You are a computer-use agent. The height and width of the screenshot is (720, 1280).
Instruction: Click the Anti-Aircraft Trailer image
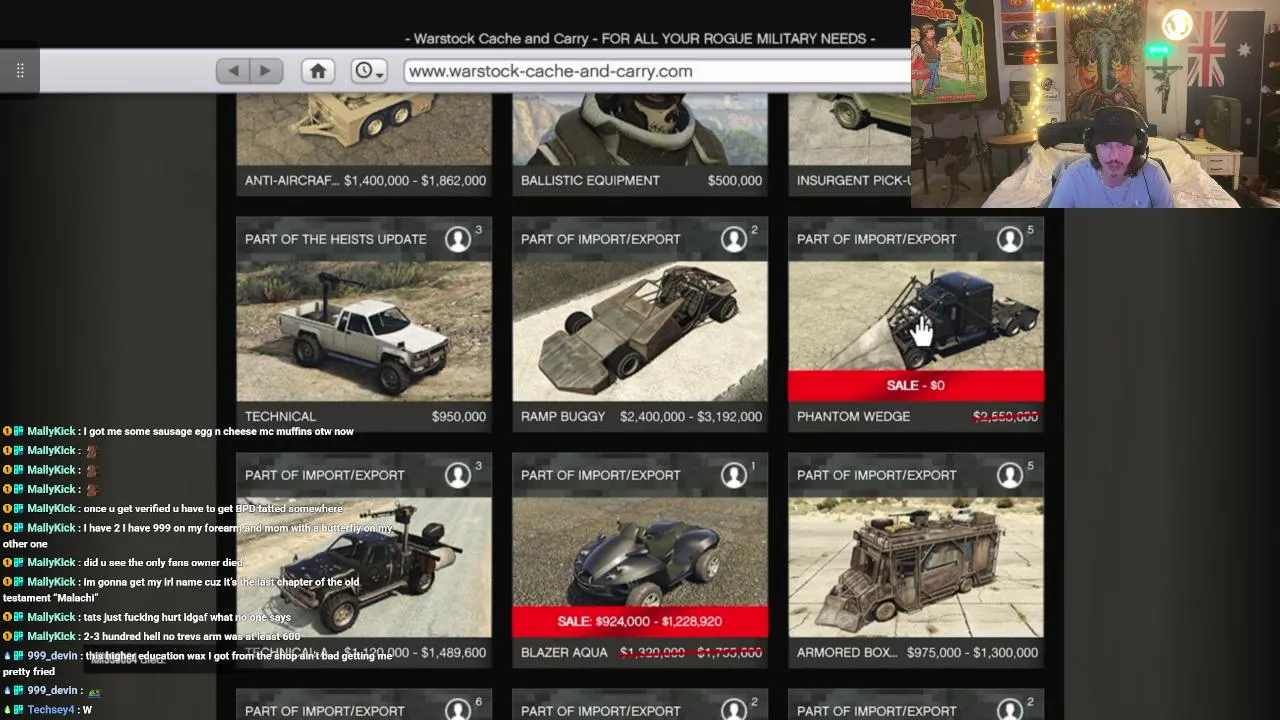point(364,130)
